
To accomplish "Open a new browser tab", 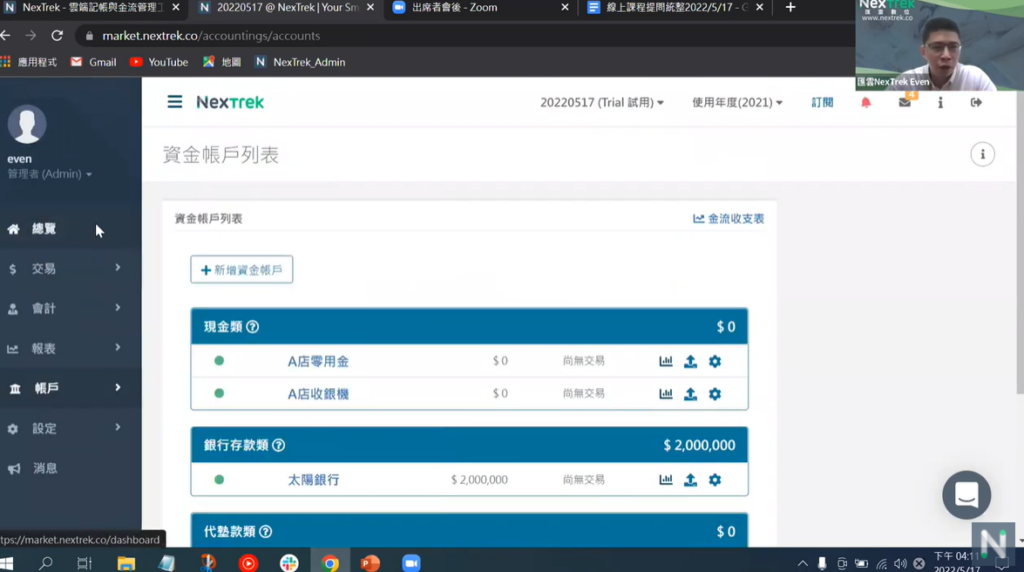I will click(790, 8).
